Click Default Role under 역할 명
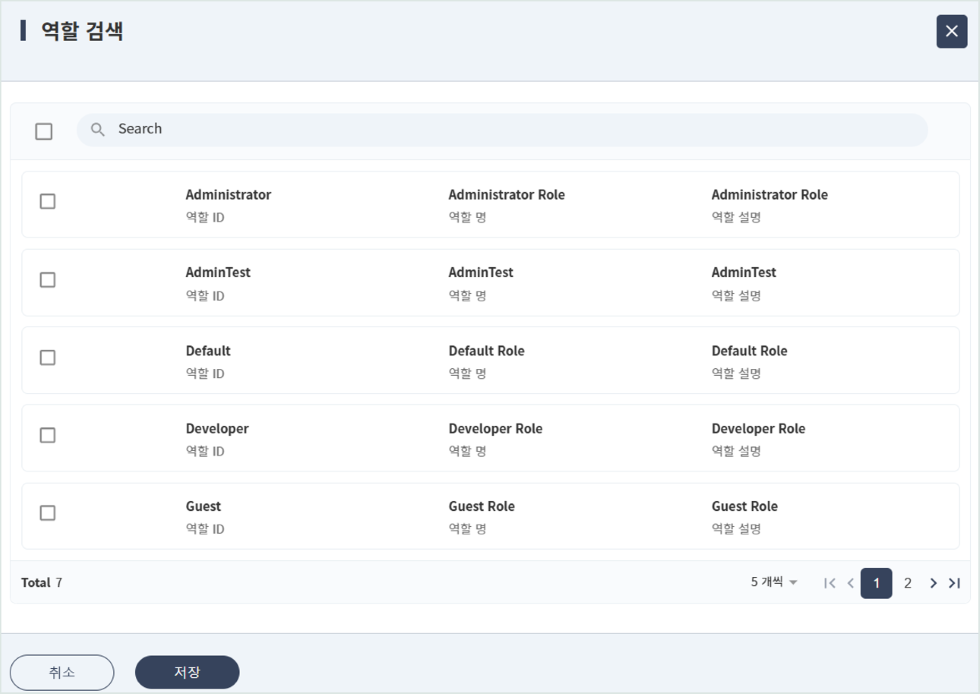 [x=486, y=351]
